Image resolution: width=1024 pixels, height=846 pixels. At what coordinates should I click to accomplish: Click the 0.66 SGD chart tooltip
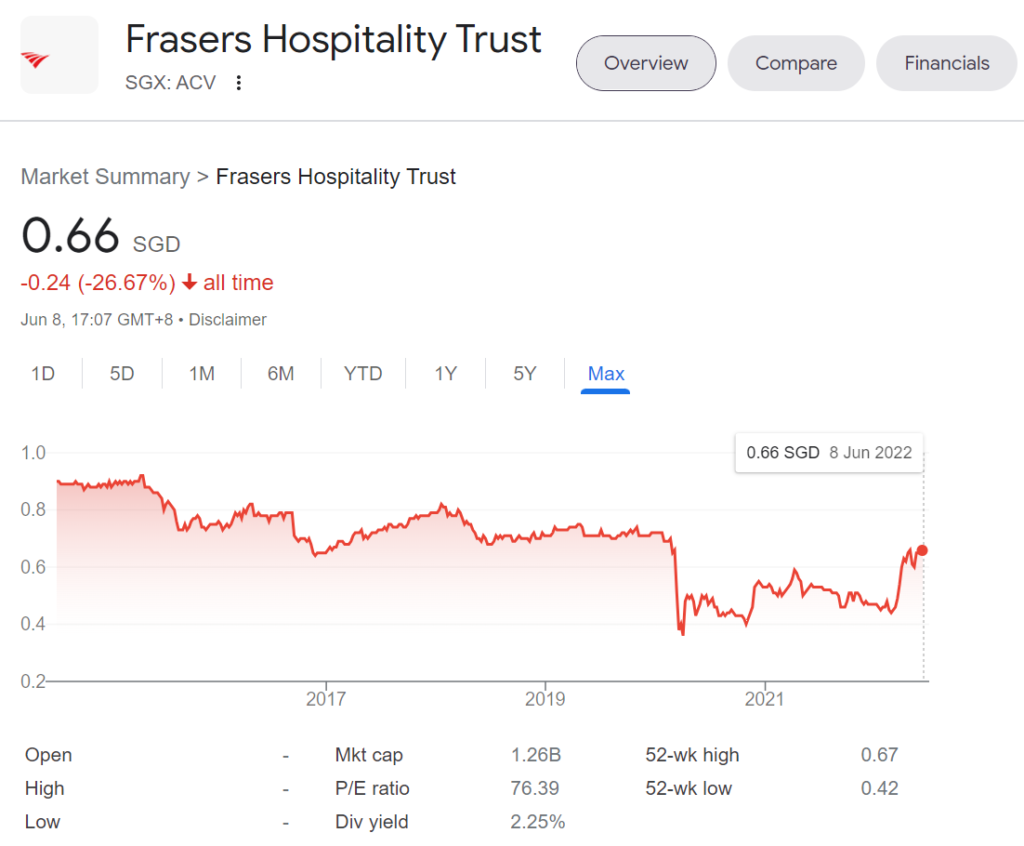[829, 452]
